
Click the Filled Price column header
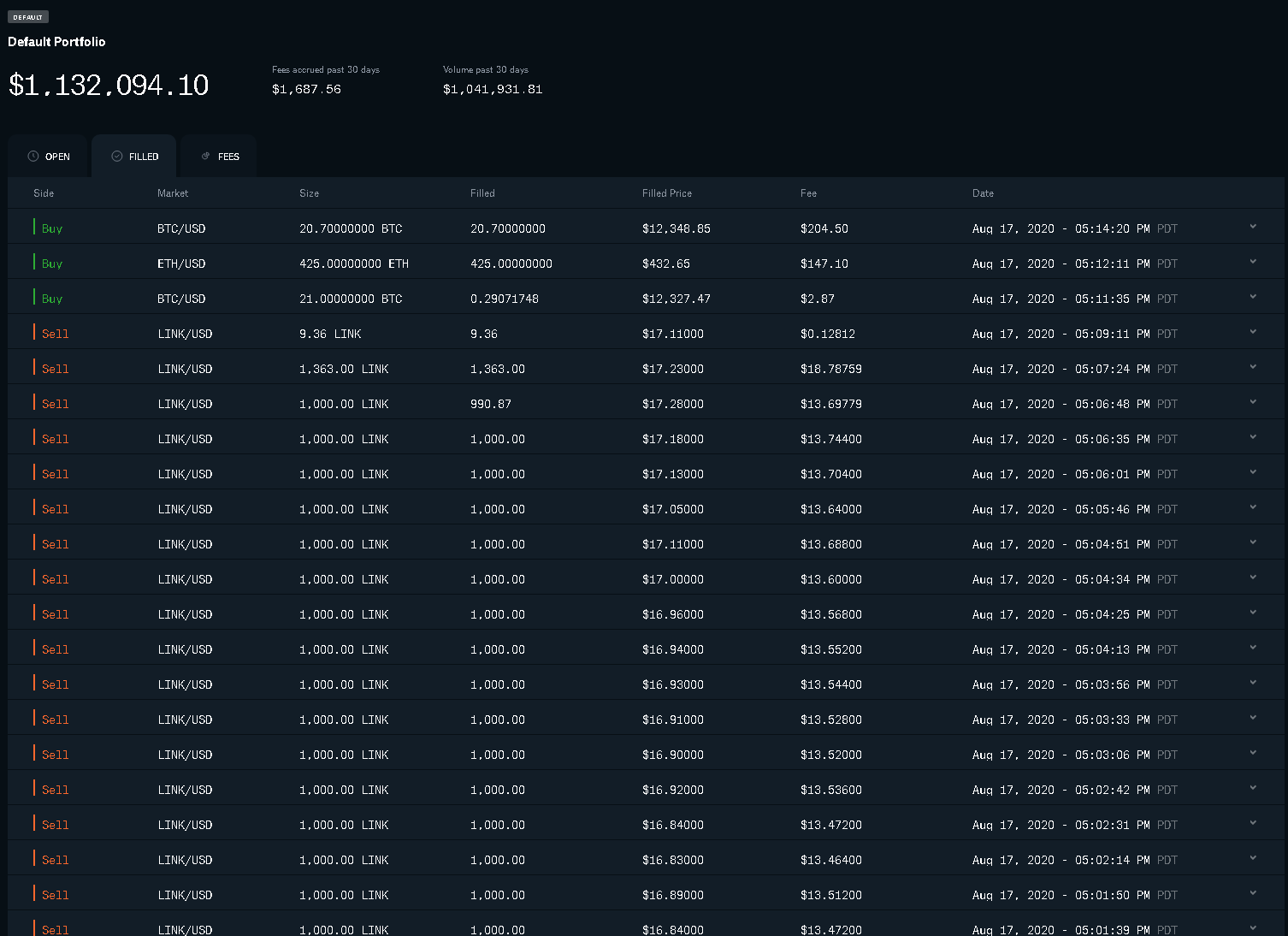coord(667,193)
